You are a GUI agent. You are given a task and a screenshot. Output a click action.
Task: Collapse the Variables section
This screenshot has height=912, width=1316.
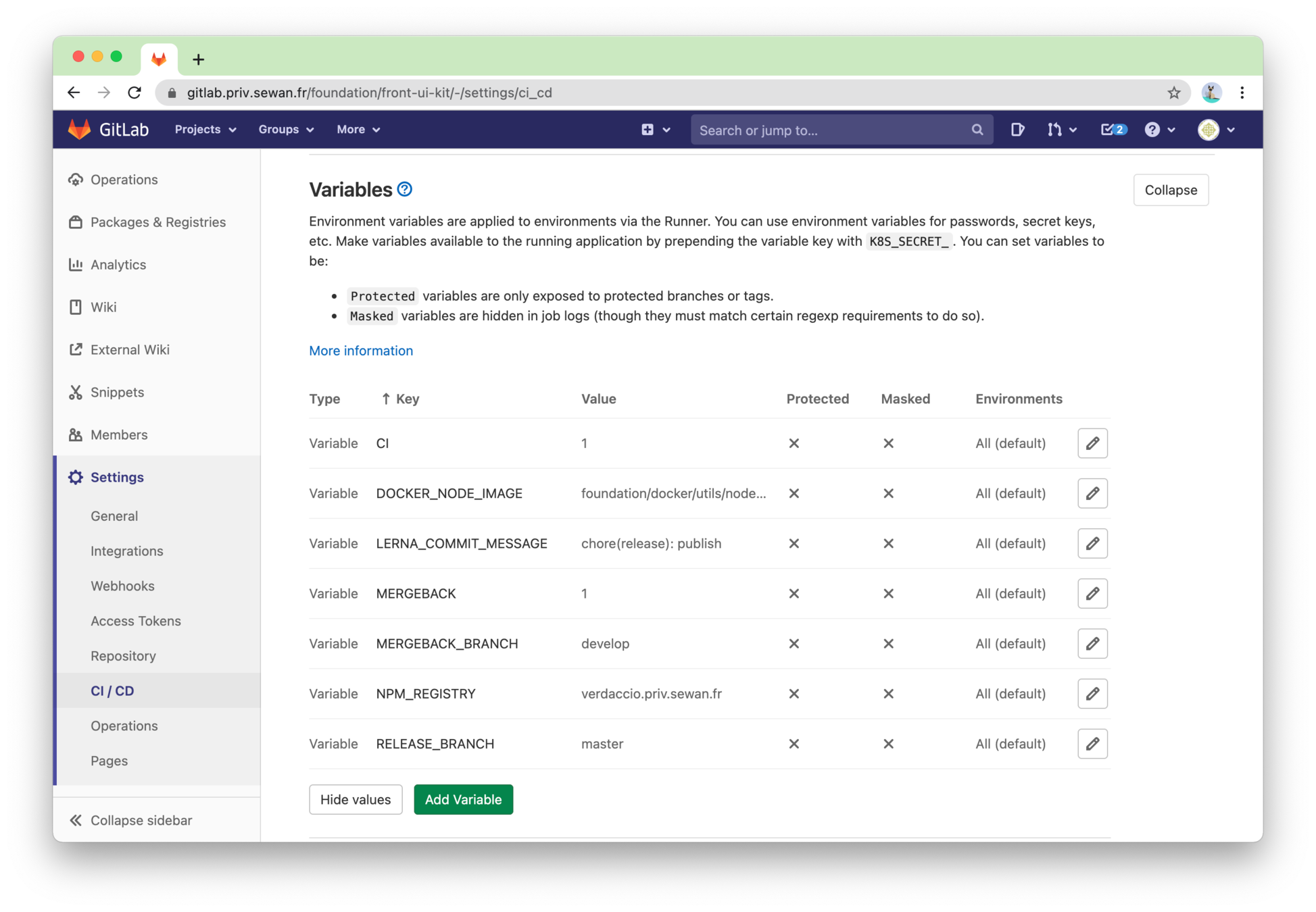pyautogui.click(x=1170, y=190)
